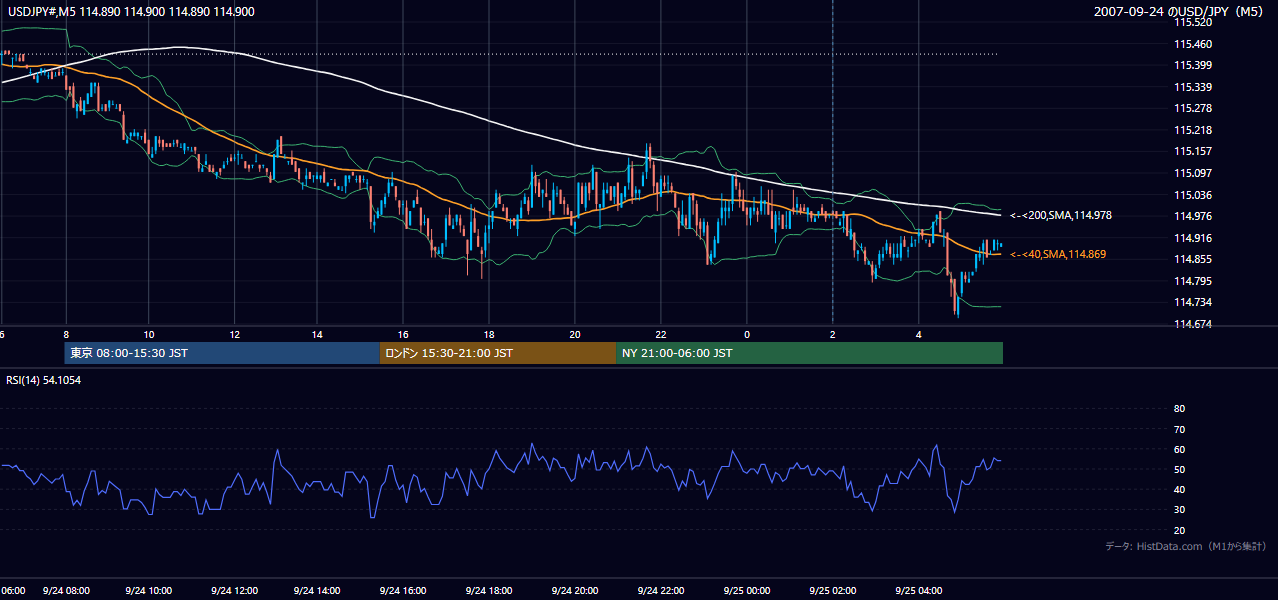Click price axis label 115.036
Image resolution: width=1278 pixels, height=600 pixels.
tap(1193, 195)
